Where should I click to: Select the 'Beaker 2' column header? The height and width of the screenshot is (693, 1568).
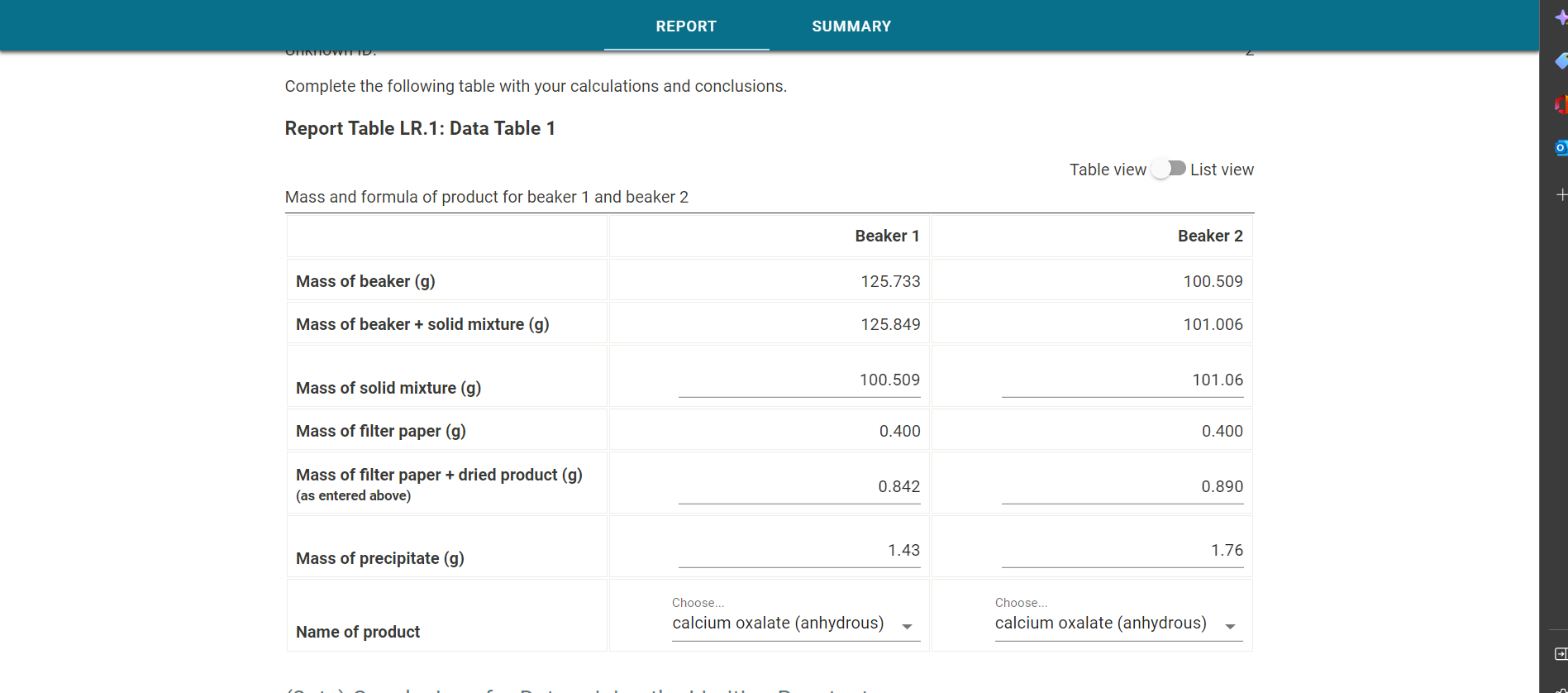[1210, 236]
